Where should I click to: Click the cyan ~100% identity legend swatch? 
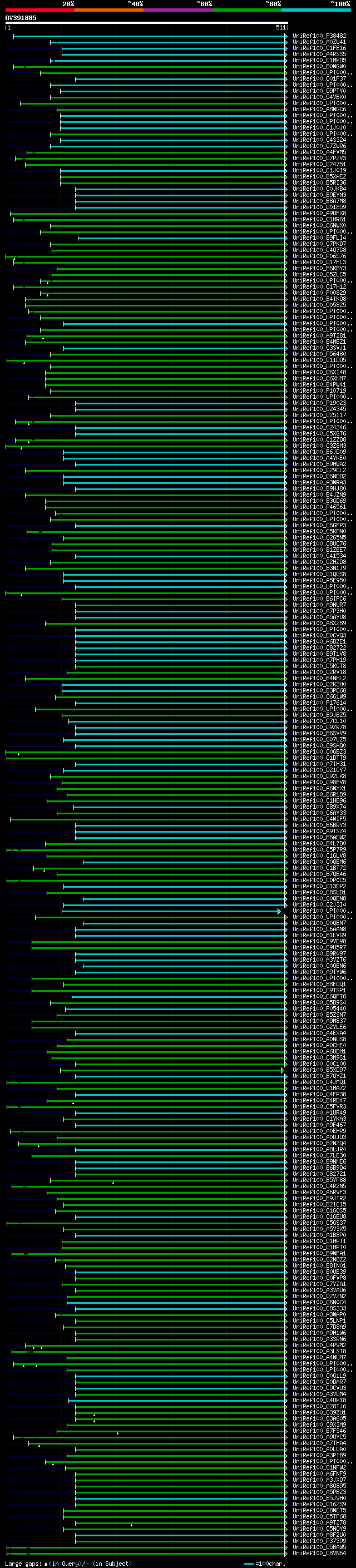[x=316, y=10]
